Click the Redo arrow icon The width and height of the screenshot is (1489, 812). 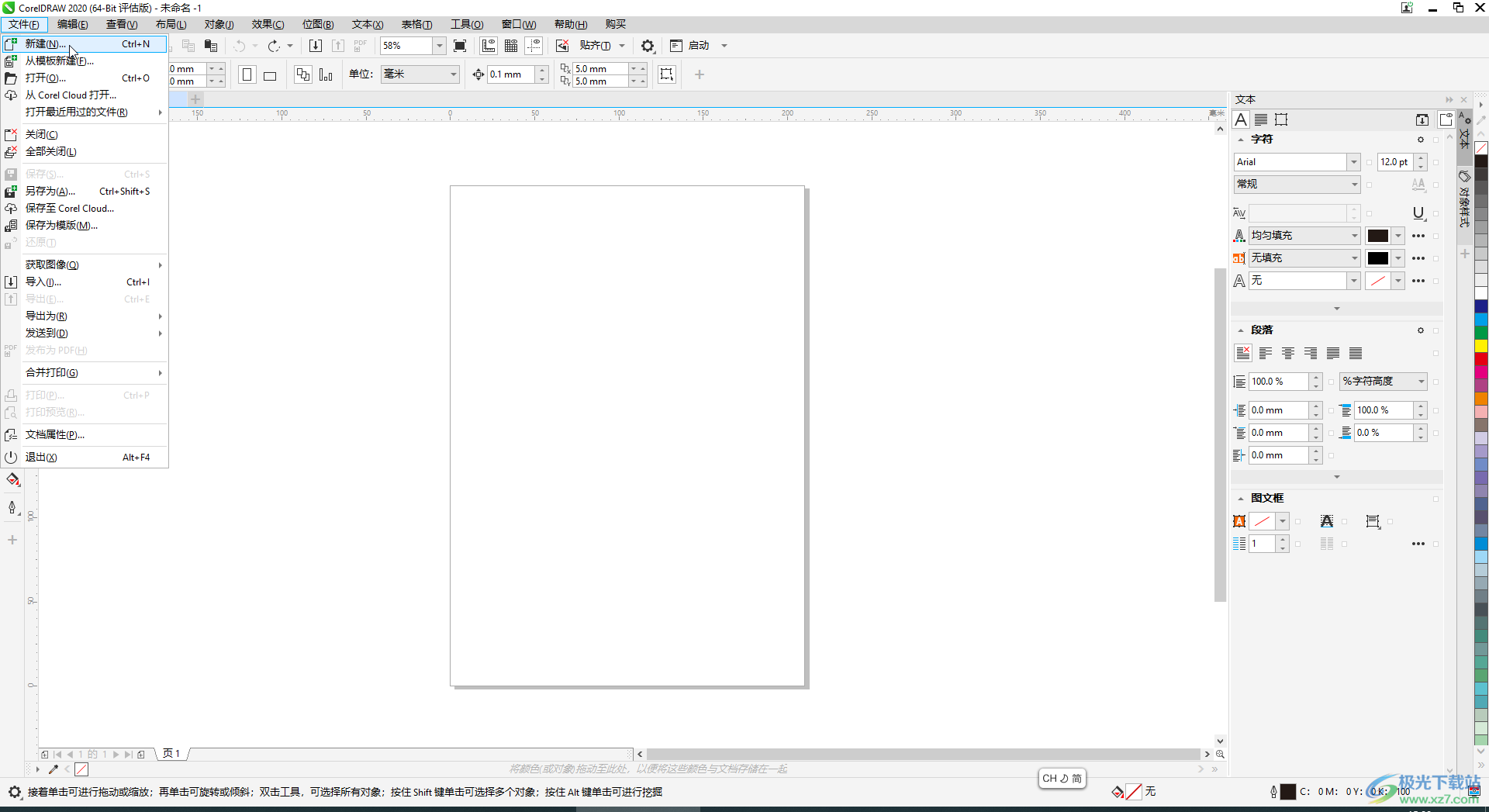pyautogui.click(x=274, y=46)
